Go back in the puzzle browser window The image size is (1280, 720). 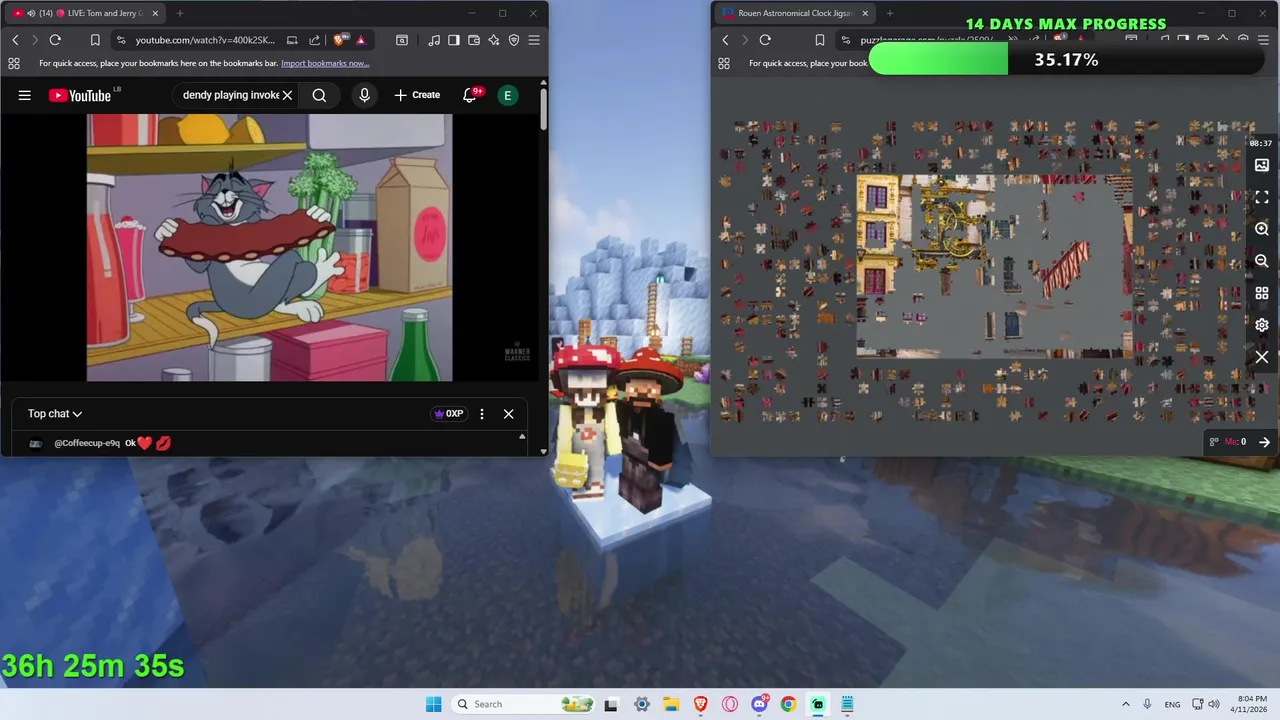click(x=725, y=40)
